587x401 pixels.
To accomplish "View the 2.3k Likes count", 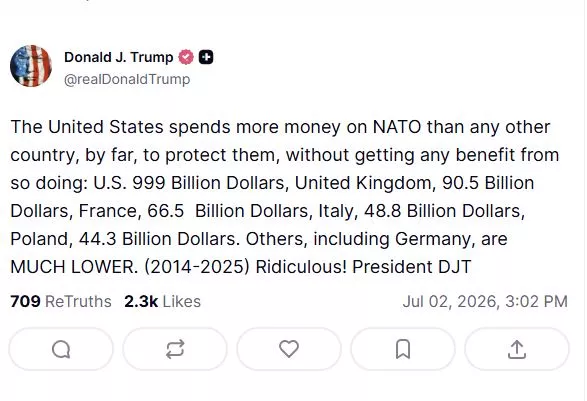I will [162, 301].
